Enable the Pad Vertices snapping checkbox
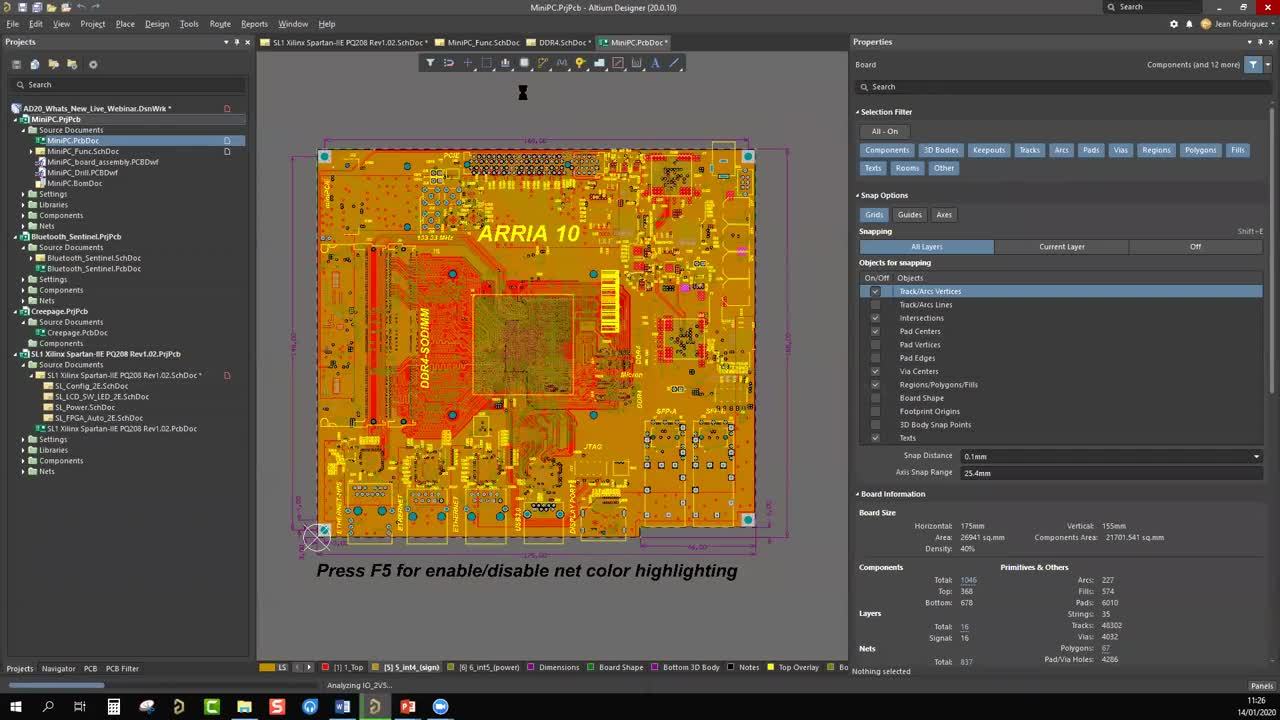The image size is (1280, 720). tap(875, 344)
